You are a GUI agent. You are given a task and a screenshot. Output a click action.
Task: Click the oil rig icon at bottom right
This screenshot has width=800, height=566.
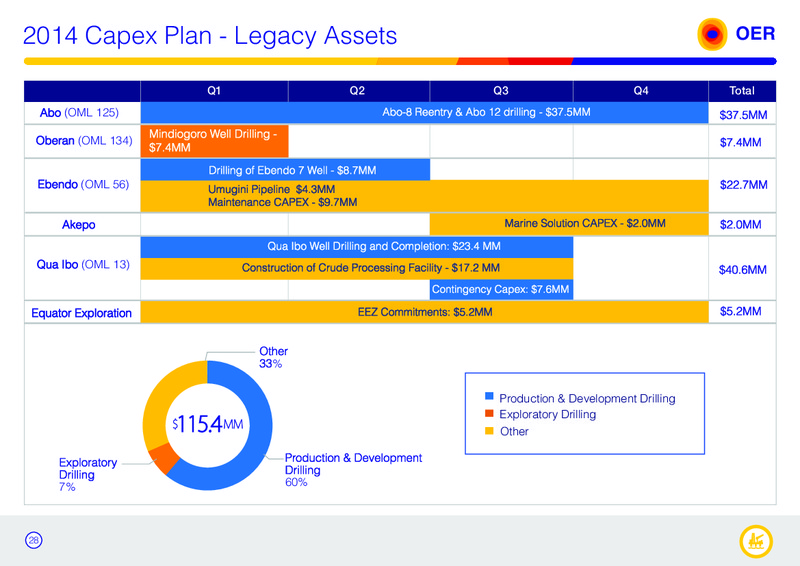[756, 542]
